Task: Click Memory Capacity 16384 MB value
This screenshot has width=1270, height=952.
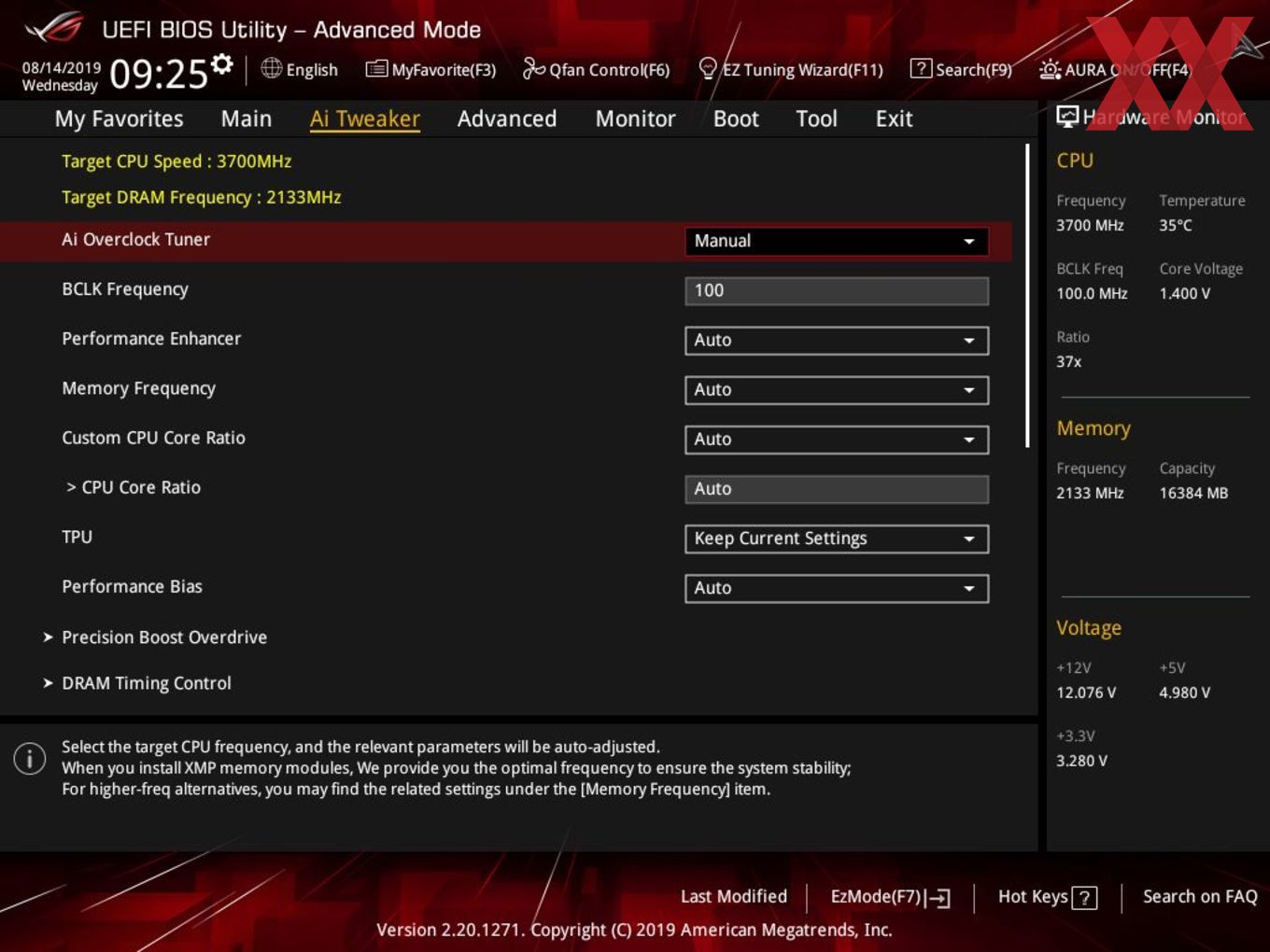Action: pyautogui.click(x=1193, y=493)
